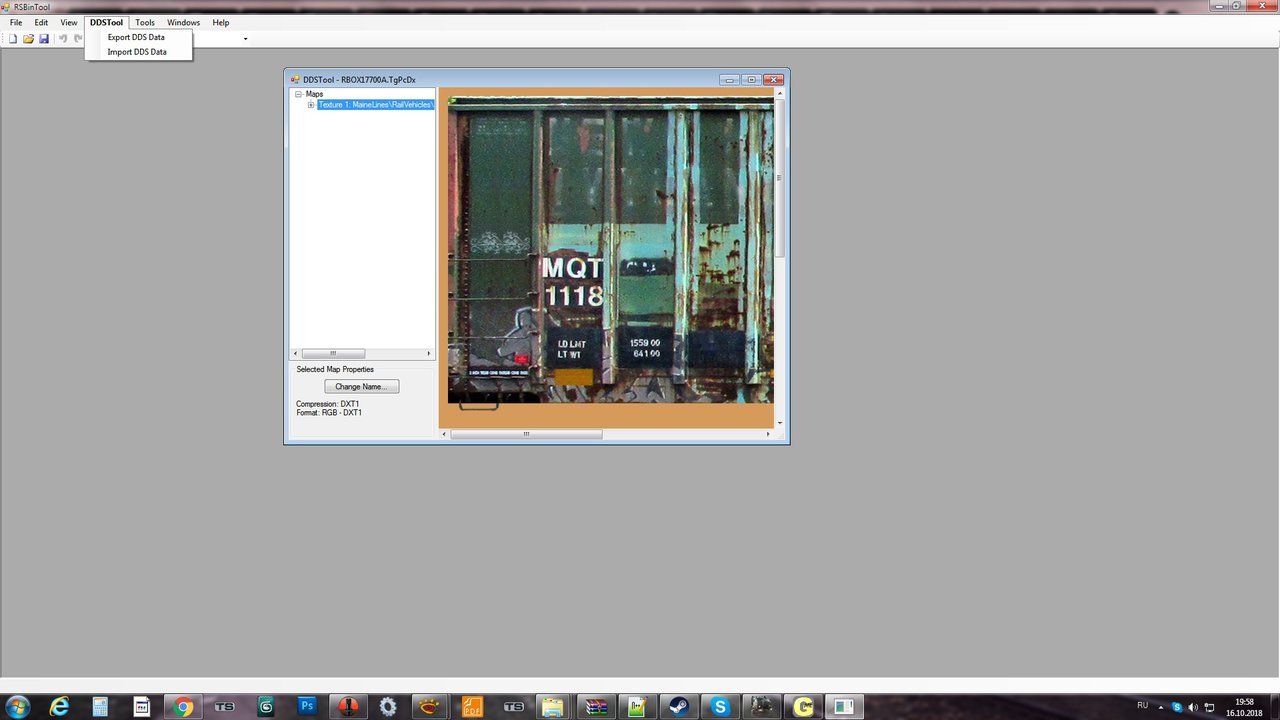Image resolution: width=1280 pixels, height=720 pixels.
Task: Click the Save disk toolbar icon
Action: tap(44, 39)
